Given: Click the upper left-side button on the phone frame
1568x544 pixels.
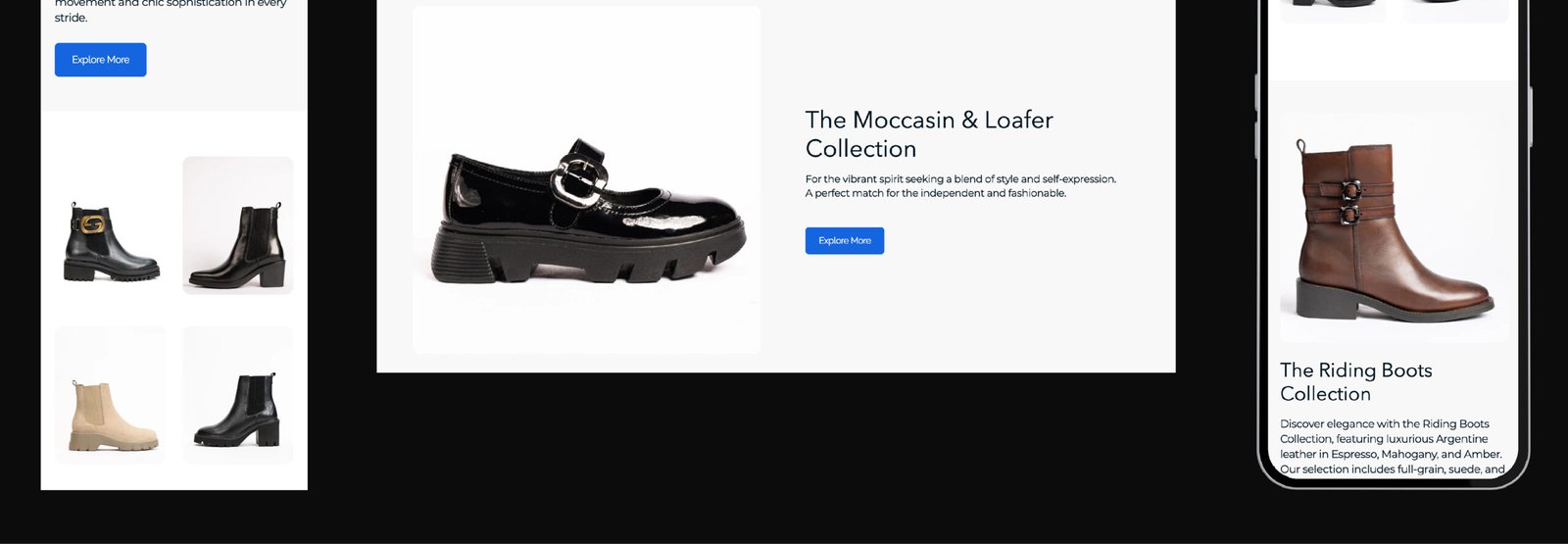Looking at the screenshot, I should click(x=1257, y=93).
